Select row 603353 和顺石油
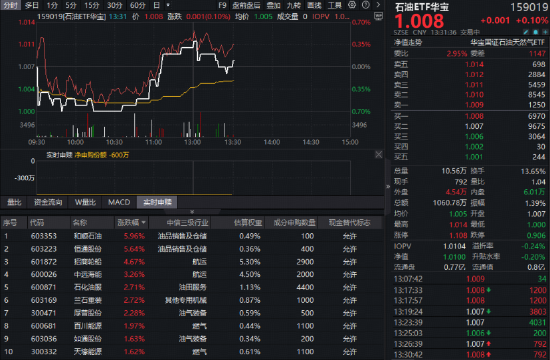Image resolution: width=550 pixels, height=360 pixels. coord(192,236)
